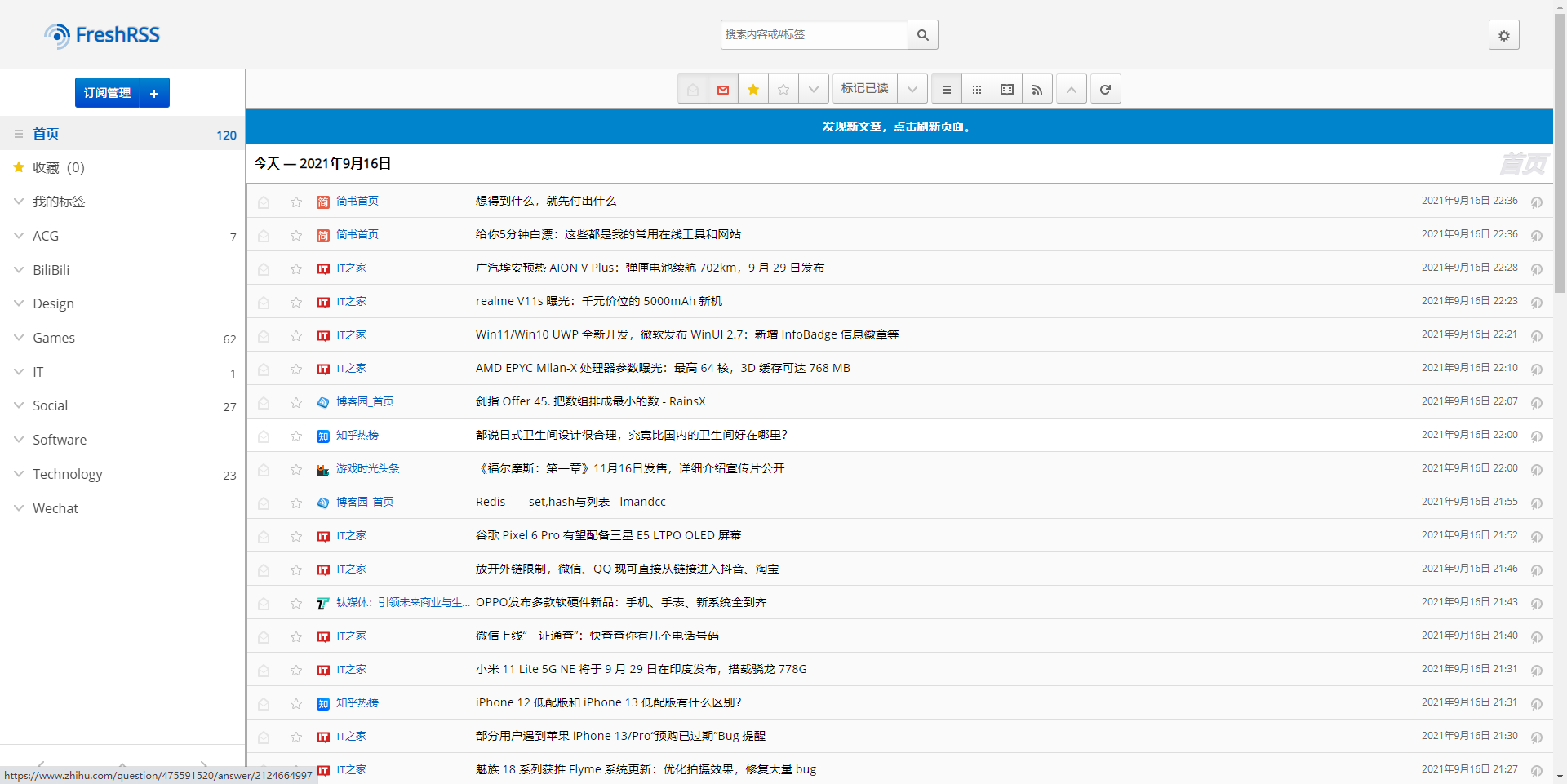Select 首页 in the sidebar
The width and height of the screenshot is (1567, 784).
pos(46,134)
